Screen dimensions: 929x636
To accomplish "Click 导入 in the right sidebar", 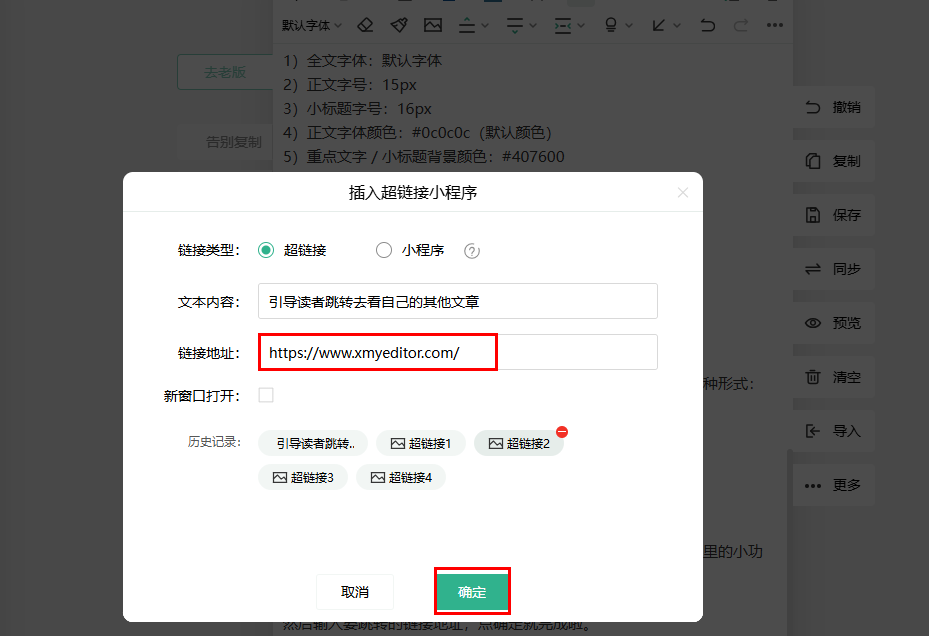I will [834, 431].
